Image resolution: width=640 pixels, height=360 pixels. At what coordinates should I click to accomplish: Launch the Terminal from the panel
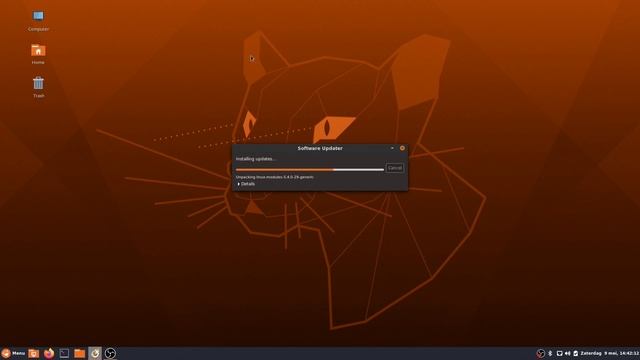[64, 353]
